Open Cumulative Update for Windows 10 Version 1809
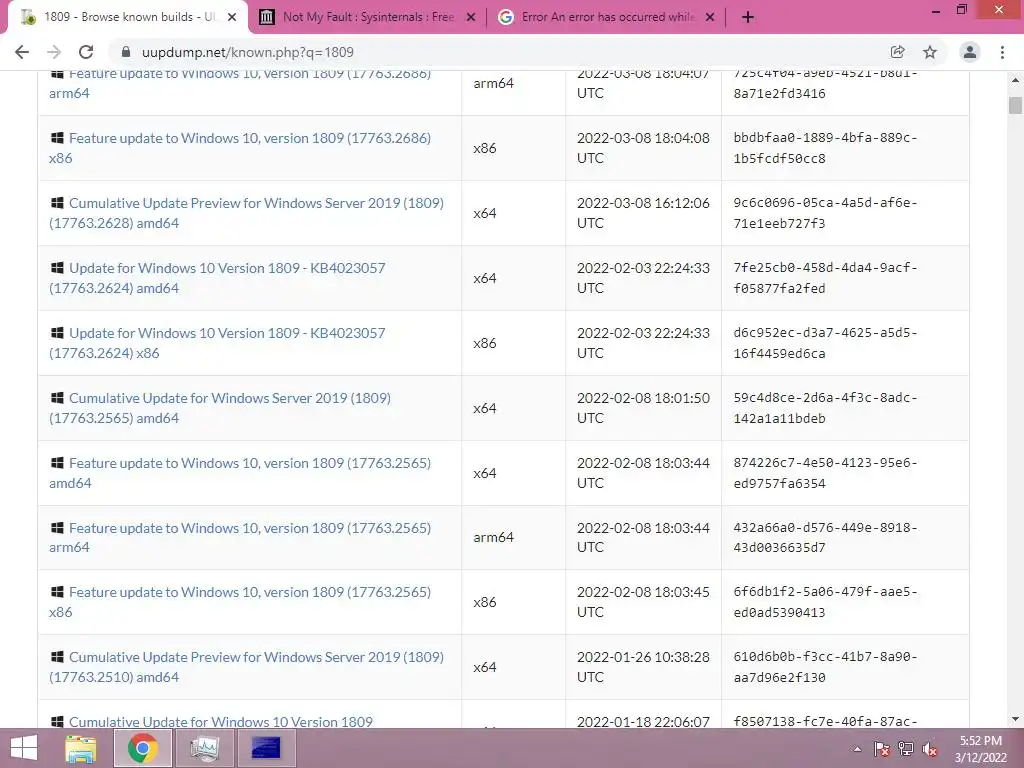Viewport: 1024px width, 768px height. click(221, 722)
